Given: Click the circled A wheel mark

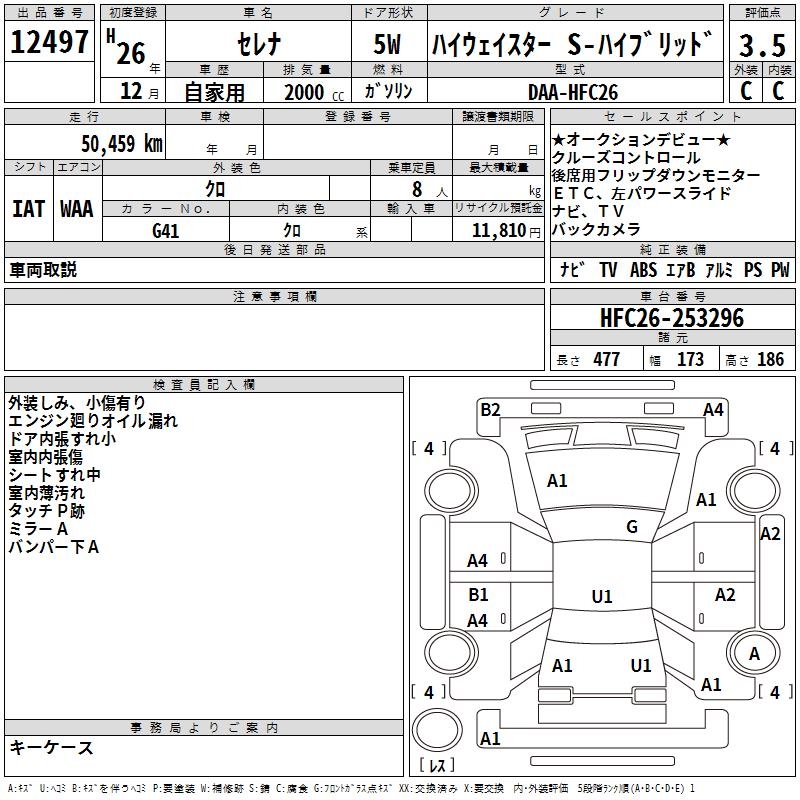Looking at the screenshot, I should click(x=755, y=654).
